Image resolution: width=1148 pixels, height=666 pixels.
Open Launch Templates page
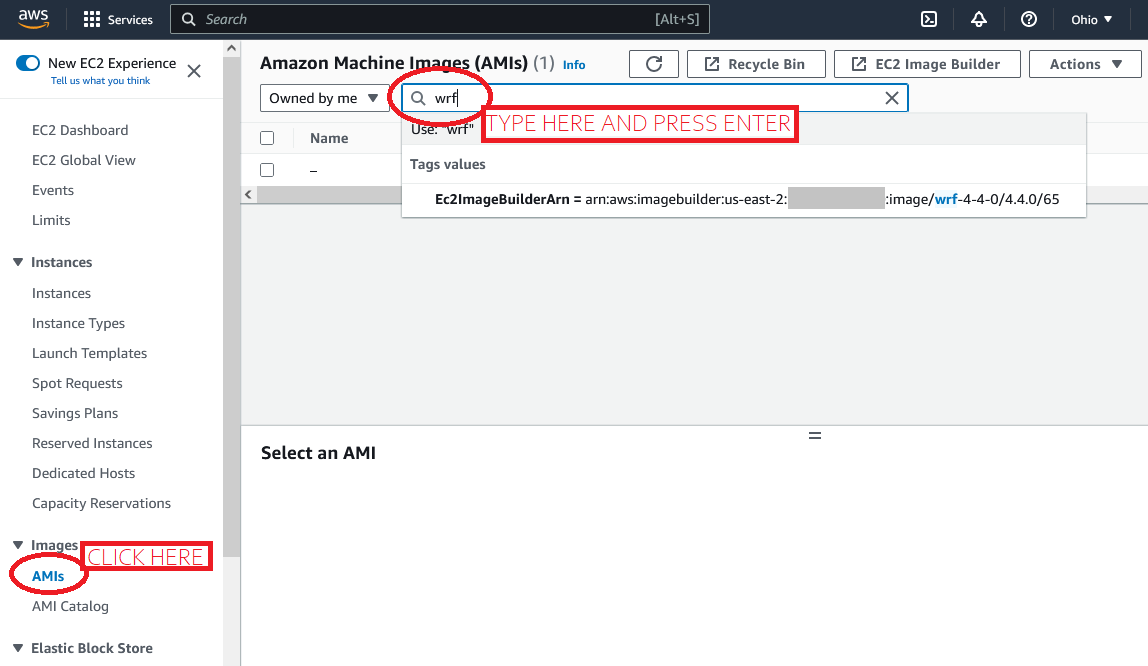pyautogui.click(x=89, y=353)
